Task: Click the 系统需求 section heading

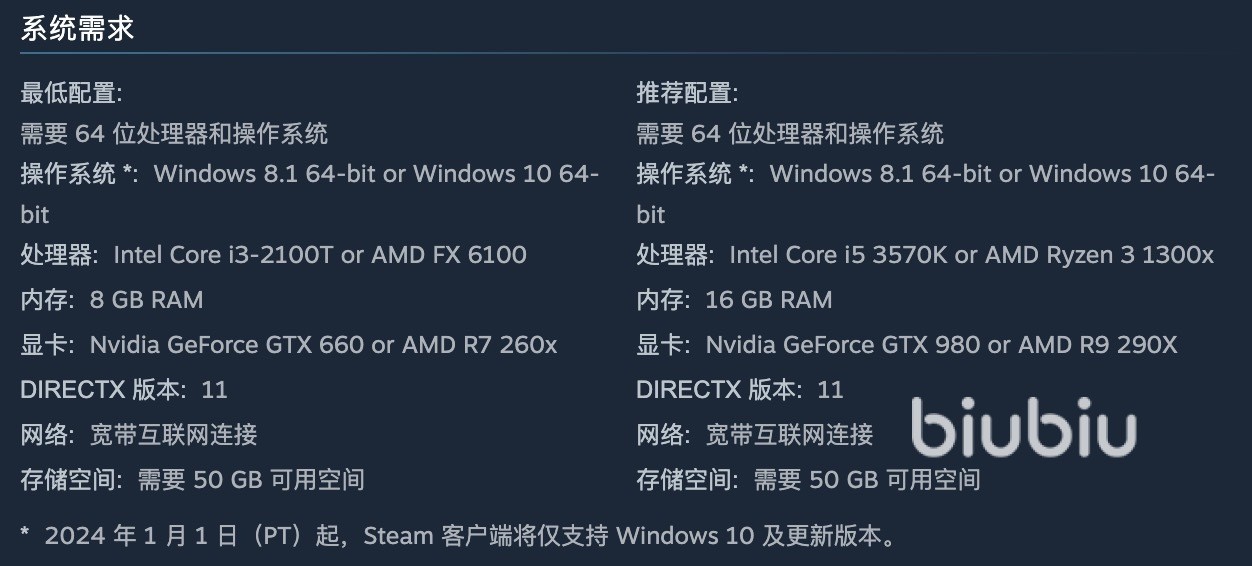Action: pos(77,28)
